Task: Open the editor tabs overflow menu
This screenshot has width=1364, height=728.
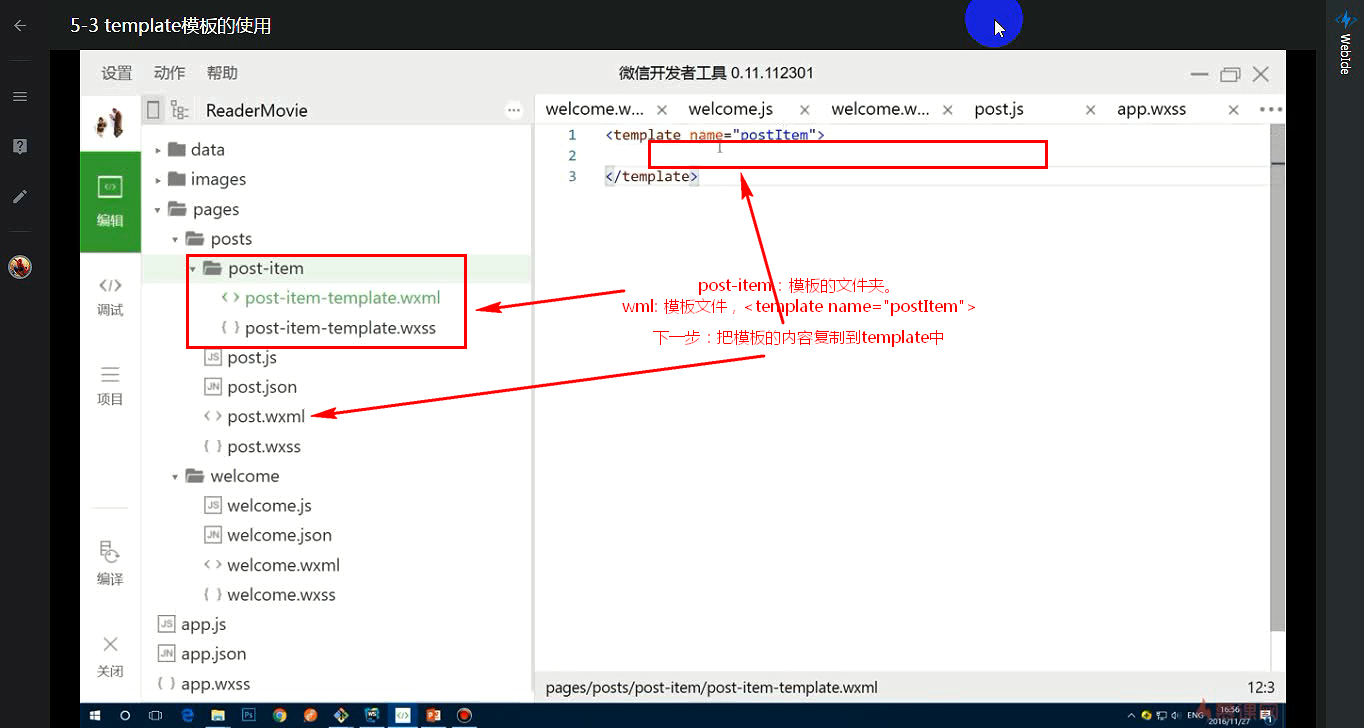Action: [x=1270, y=110]
